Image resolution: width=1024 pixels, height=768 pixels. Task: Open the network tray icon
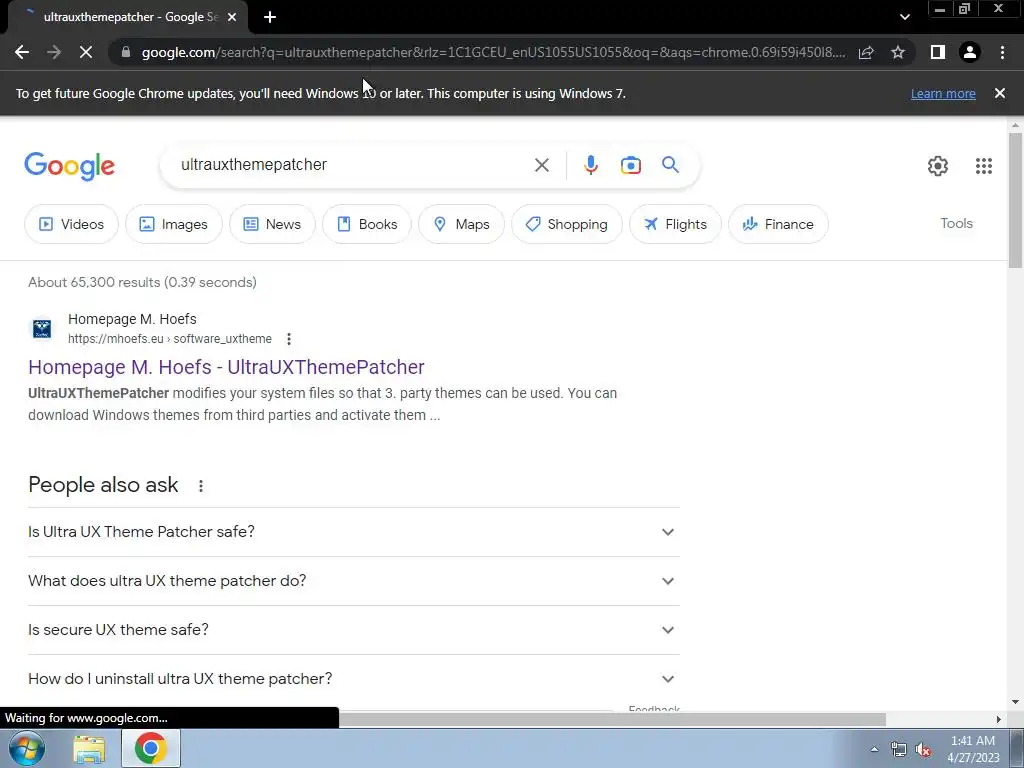click(899, 749)
